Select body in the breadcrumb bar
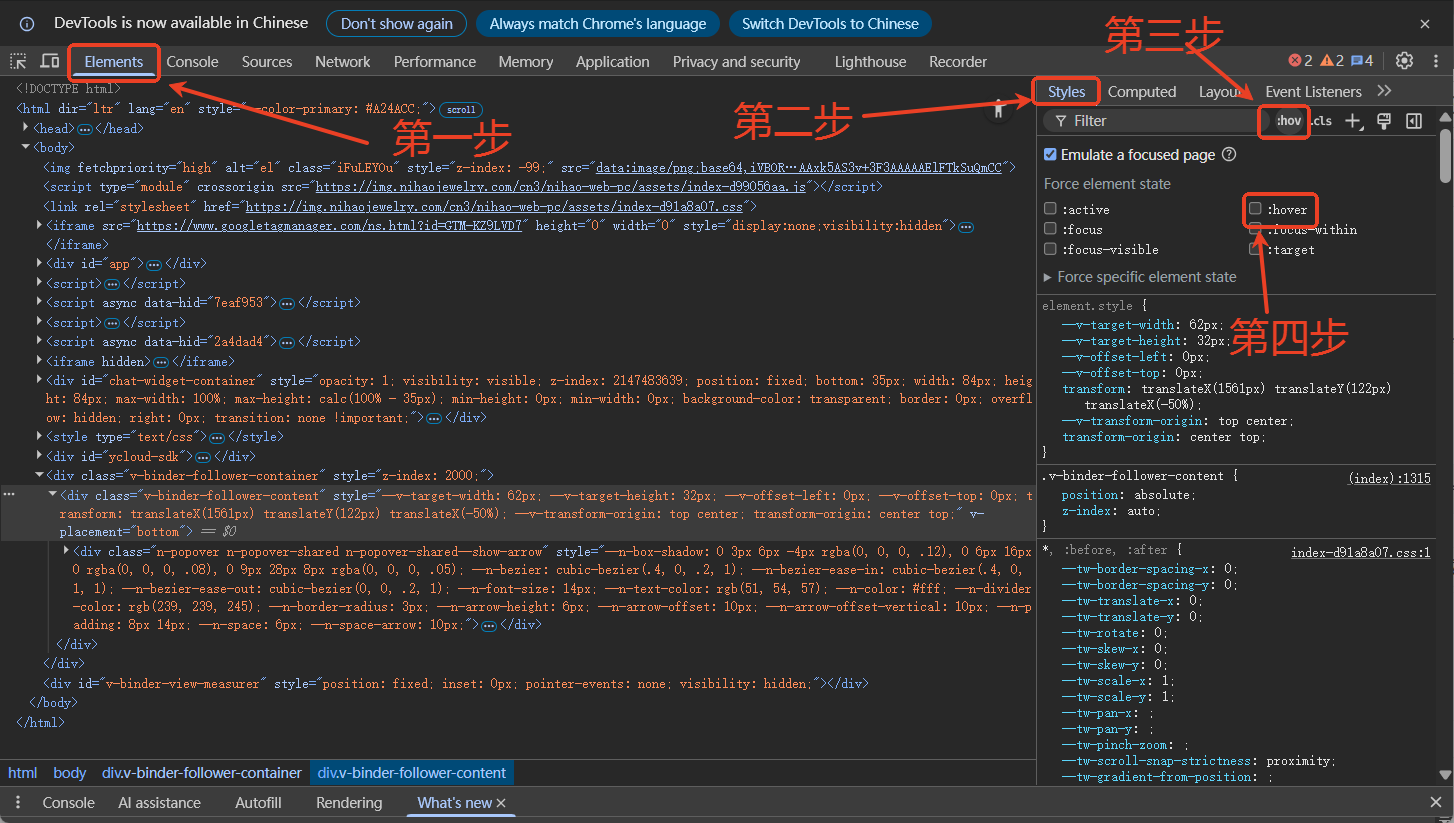Image resolution: width=1454 pixels, height=823 pixels. point(70,773)
